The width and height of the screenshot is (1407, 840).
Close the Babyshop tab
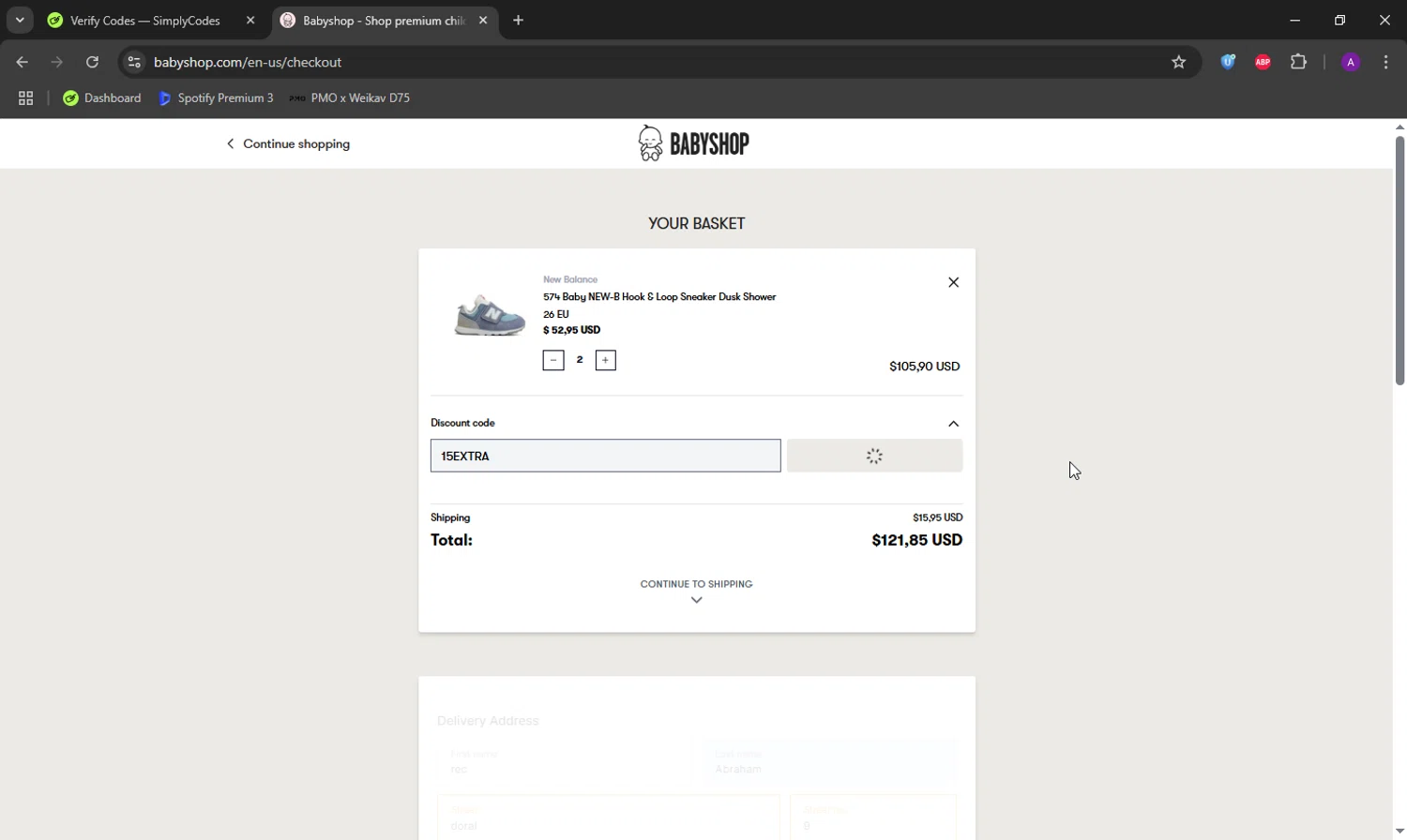[483, 20]
